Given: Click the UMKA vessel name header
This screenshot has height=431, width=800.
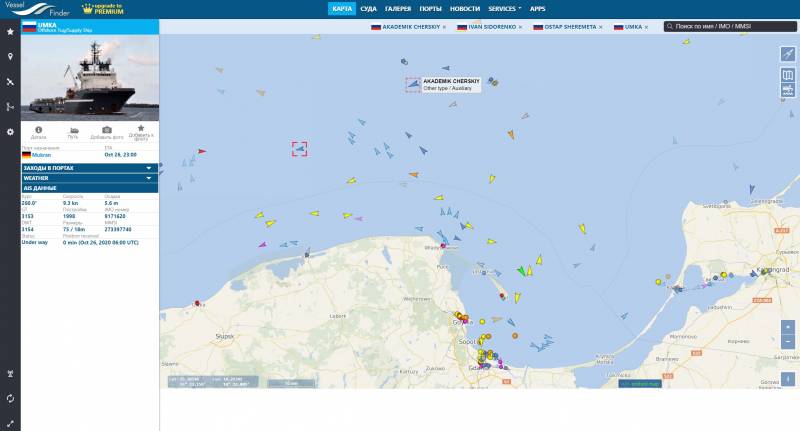Looking at the screenshot, I should [47, 24].
